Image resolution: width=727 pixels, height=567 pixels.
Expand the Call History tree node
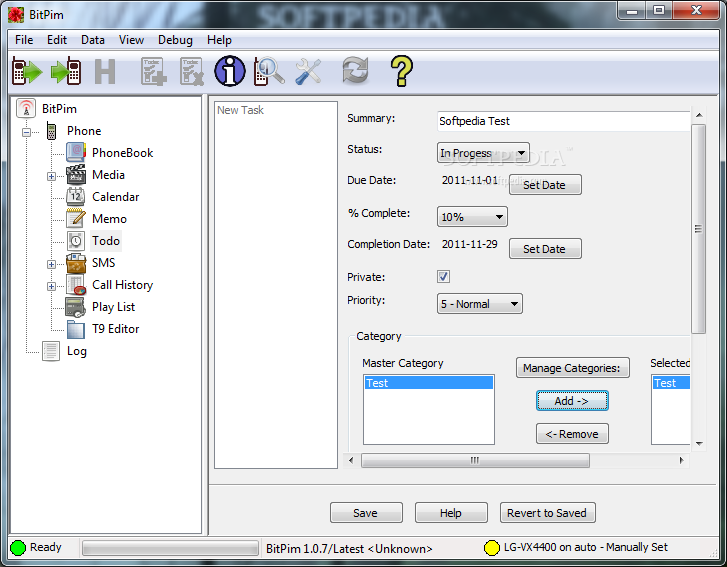[51, 286]
